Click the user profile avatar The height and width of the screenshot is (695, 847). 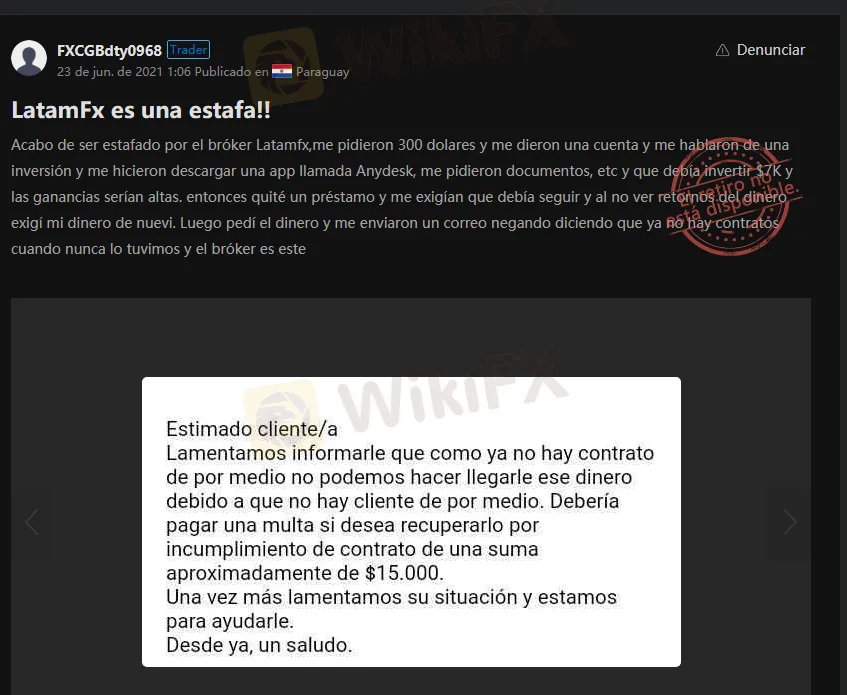[x=29, y=58]
